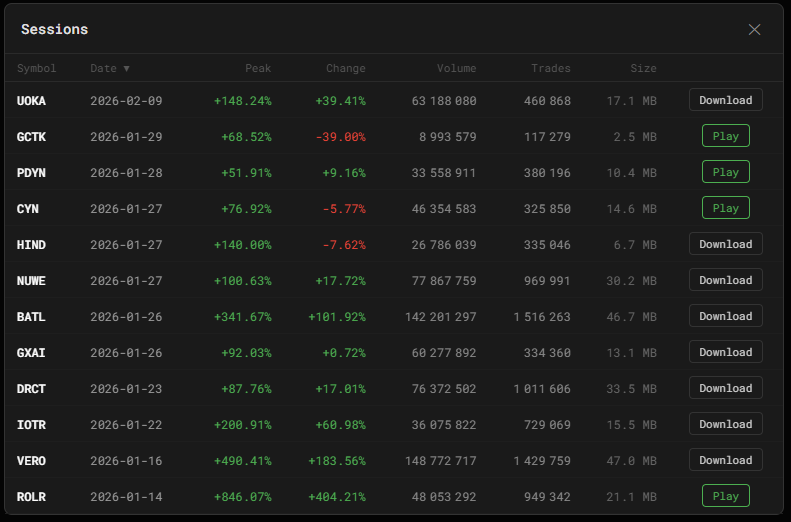This screenshot has width=791, height=522.
Task: Sort by Trades column header
Action: click(551, 68)
